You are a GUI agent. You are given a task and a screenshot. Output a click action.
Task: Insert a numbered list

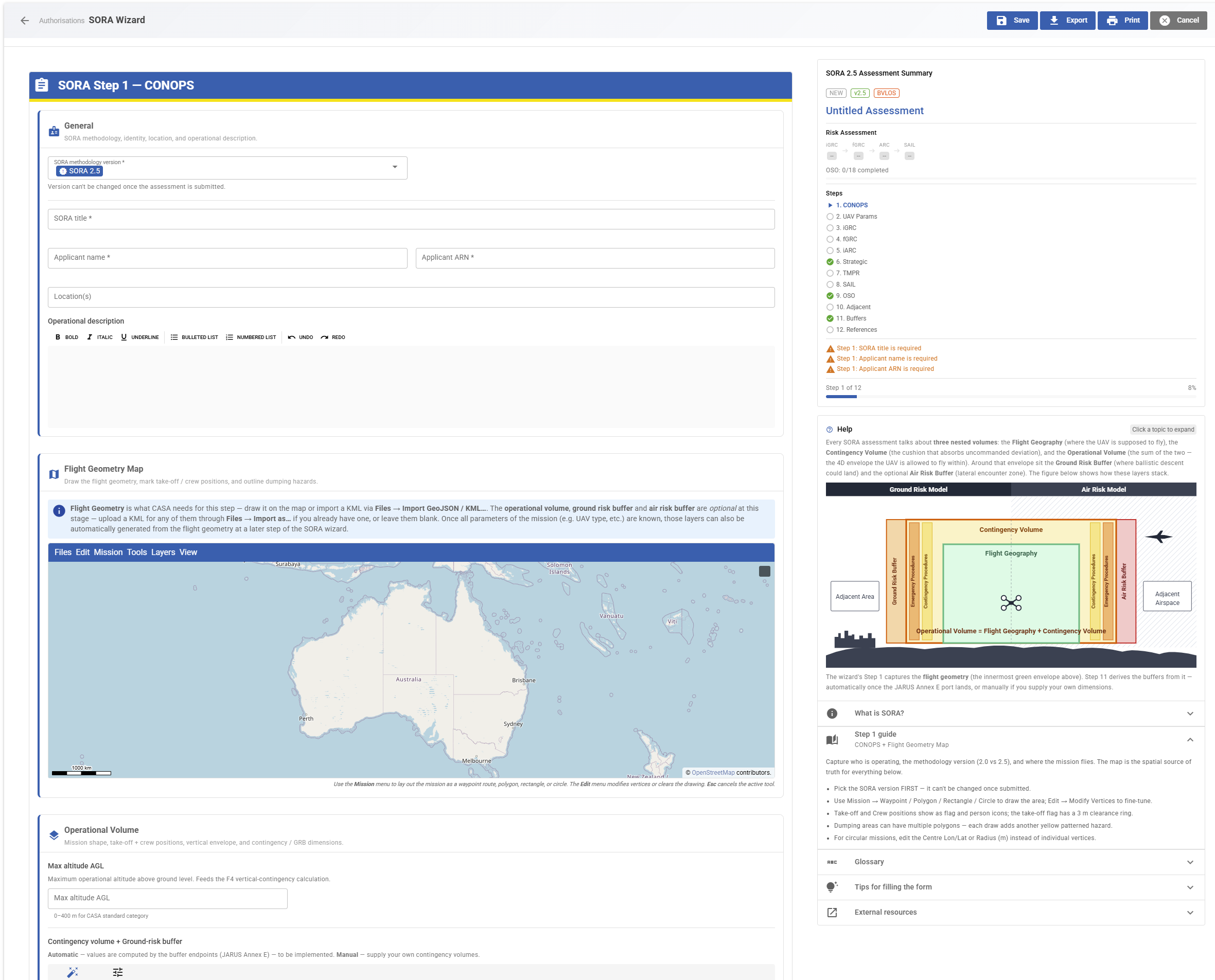pyautogui.click(x=251, y=337)
